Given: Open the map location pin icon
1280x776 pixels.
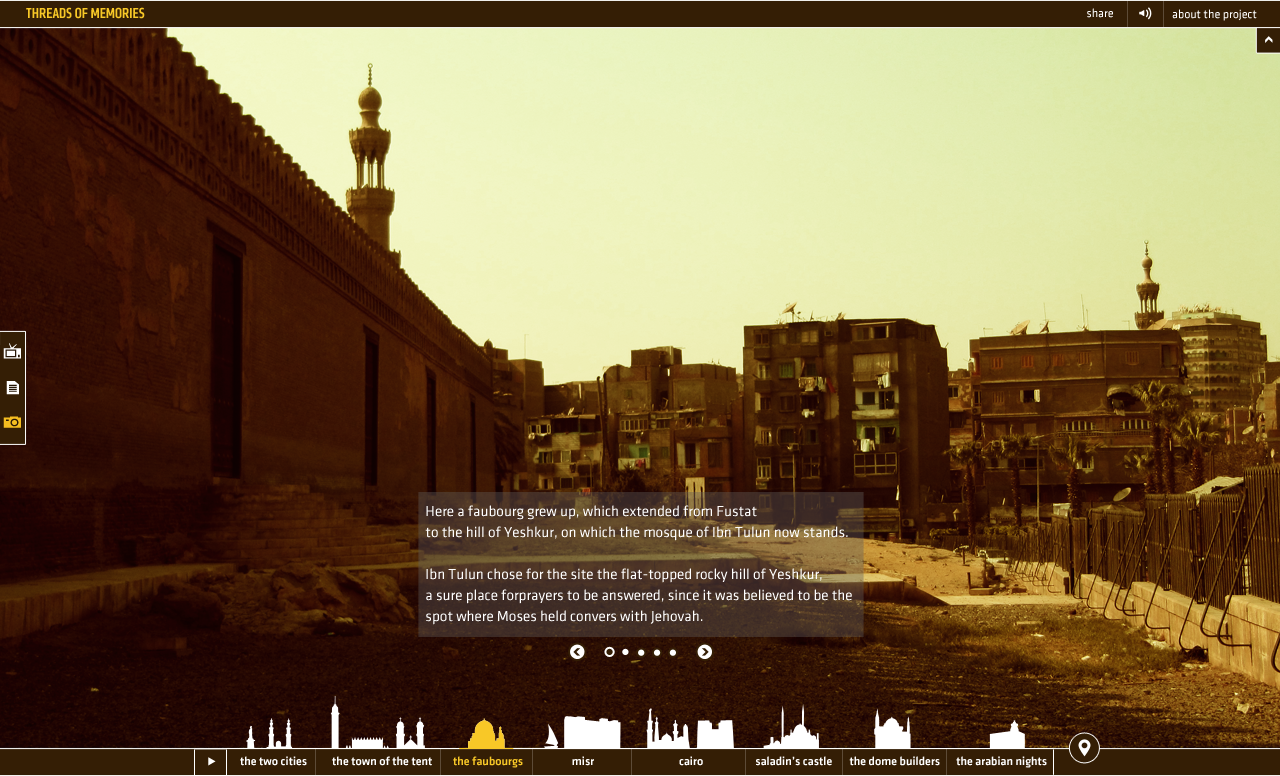Looking at the screenshot, I should click(x=1084, y=748).
